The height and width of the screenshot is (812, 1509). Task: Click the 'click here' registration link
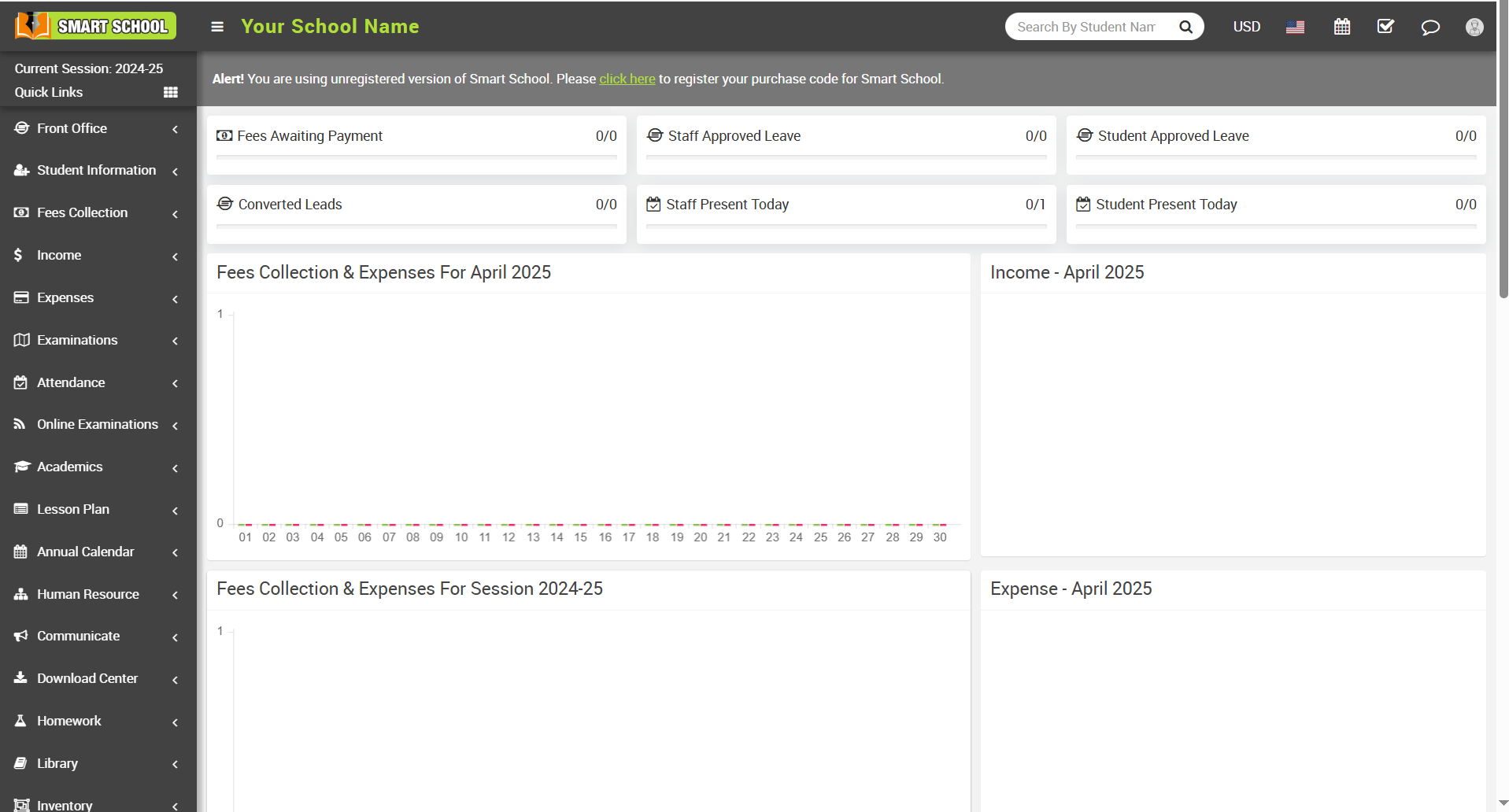coord(627,79)
